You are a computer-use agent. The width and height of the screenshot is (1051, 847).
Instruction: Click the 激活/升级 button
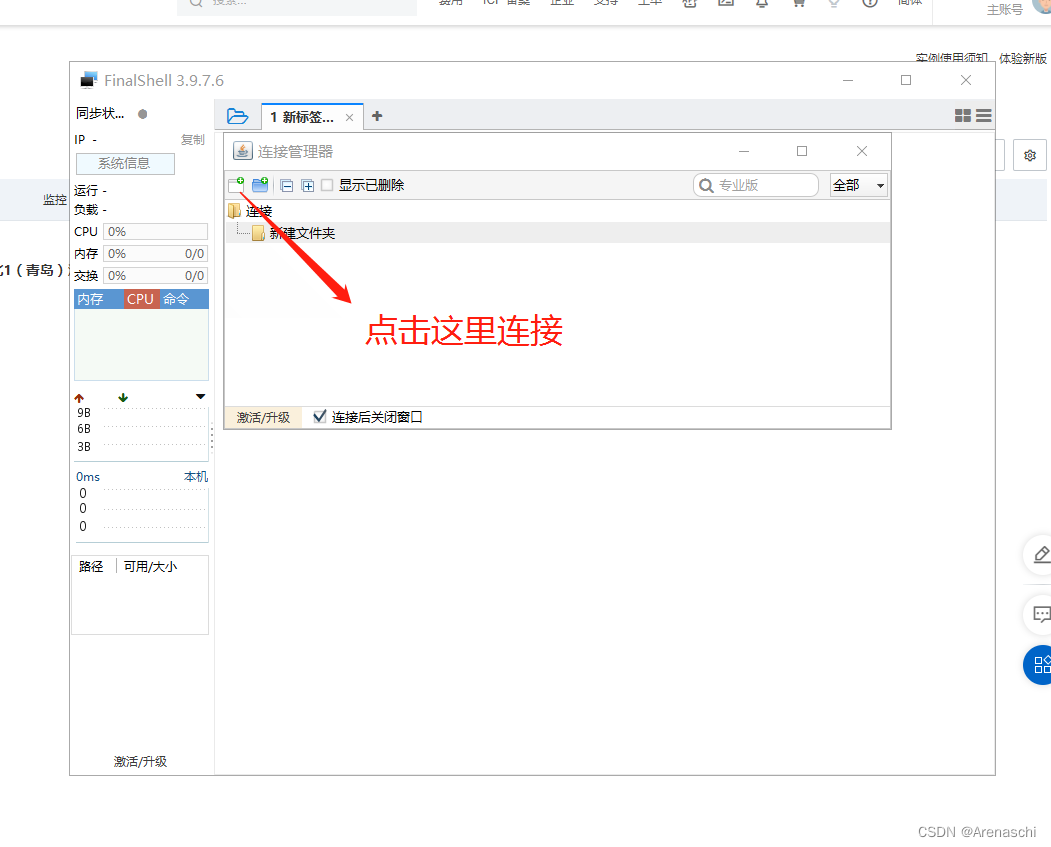263,417
